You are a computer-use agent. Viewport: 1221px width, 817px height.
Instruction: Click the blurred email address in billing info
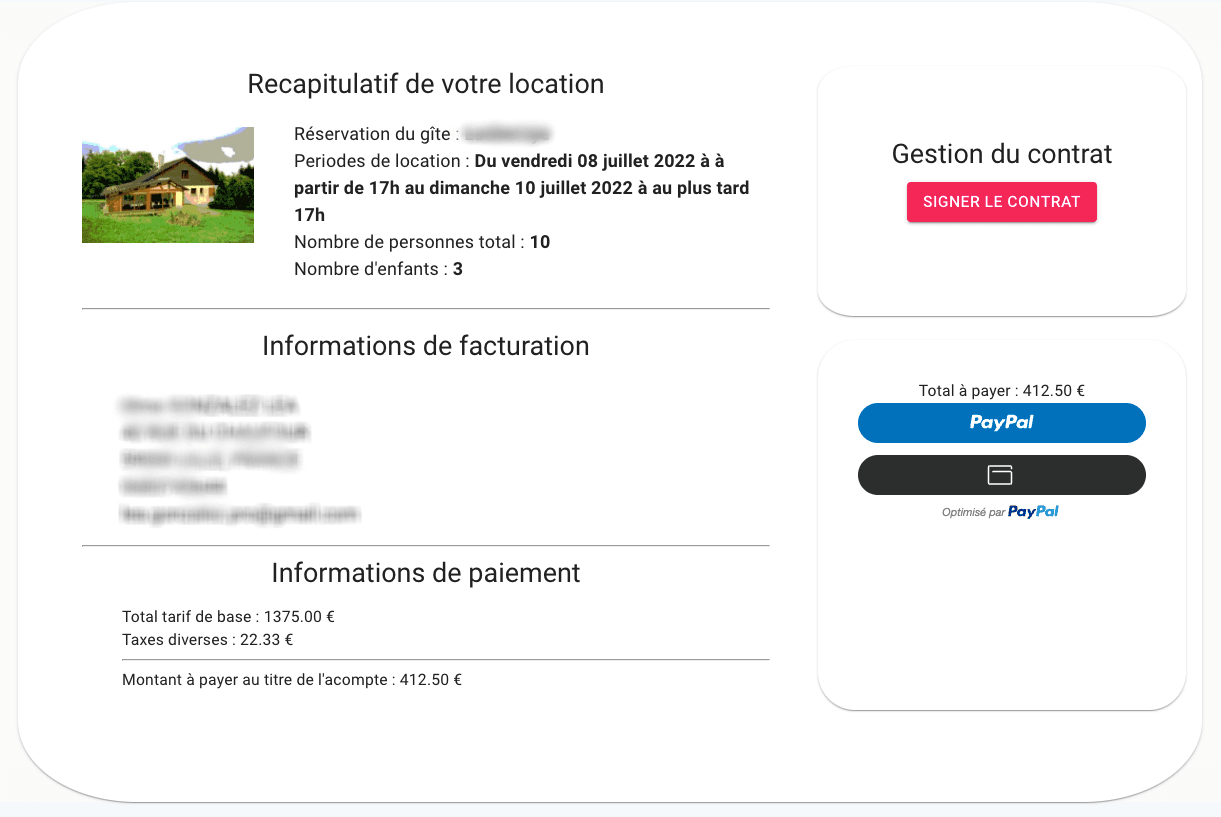[x=239, y=515]
